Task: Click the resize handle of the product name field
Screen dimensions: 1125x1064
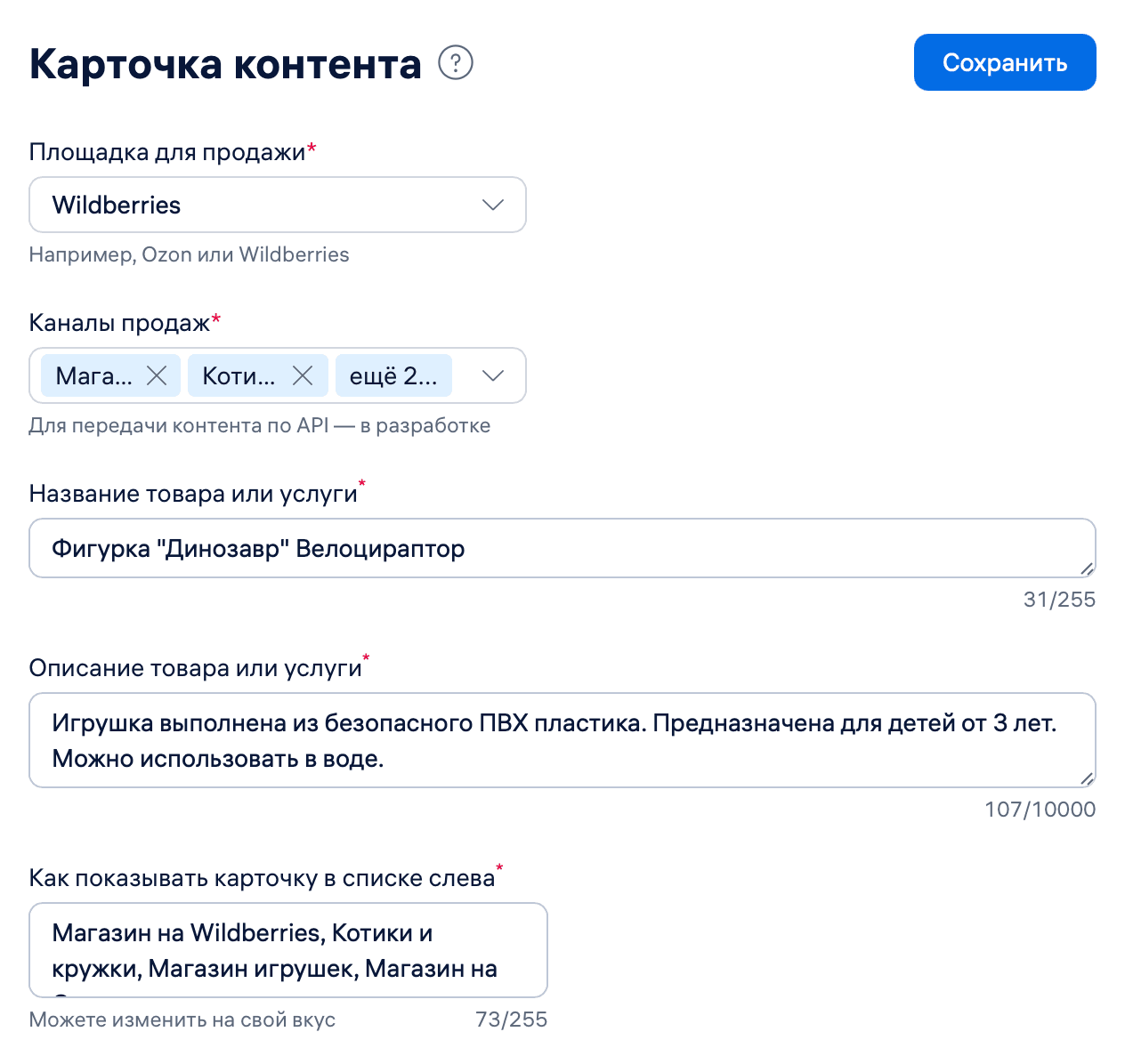Action: pos(1088,571)
